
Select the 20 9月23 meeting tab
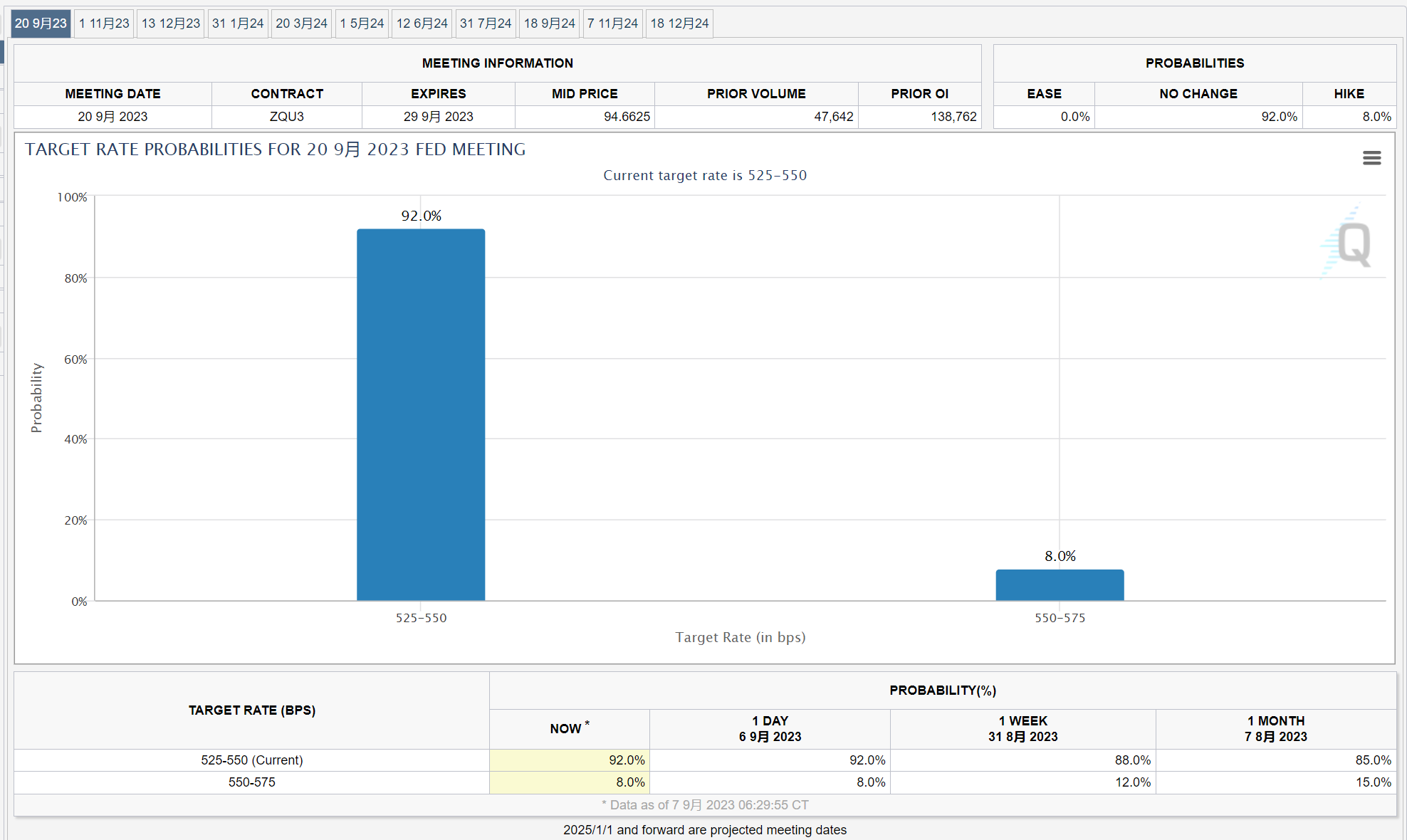click(x=41, y=23)
